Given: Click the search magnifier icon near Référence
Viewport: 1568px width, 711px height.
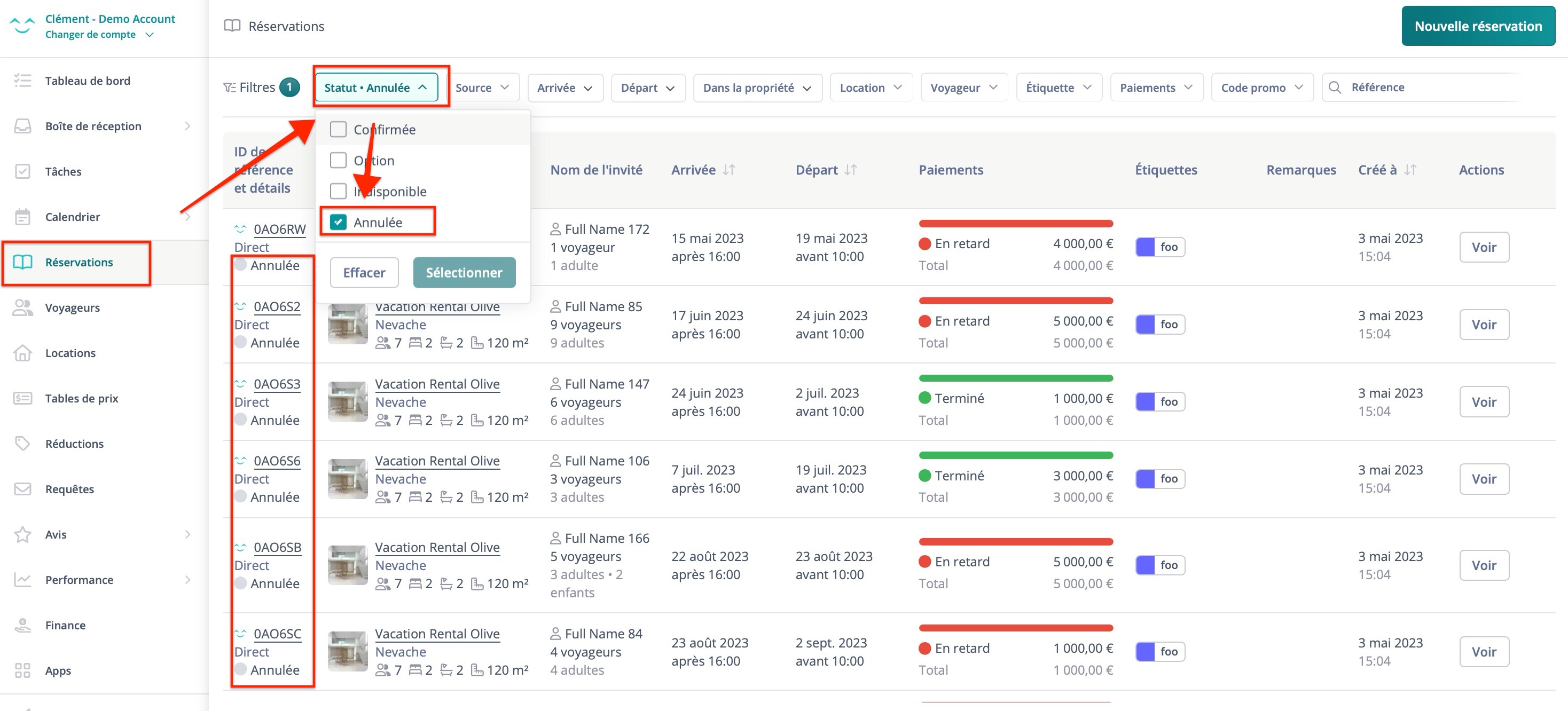Looking at the screenshot, I should click(x=1335, y=88).
